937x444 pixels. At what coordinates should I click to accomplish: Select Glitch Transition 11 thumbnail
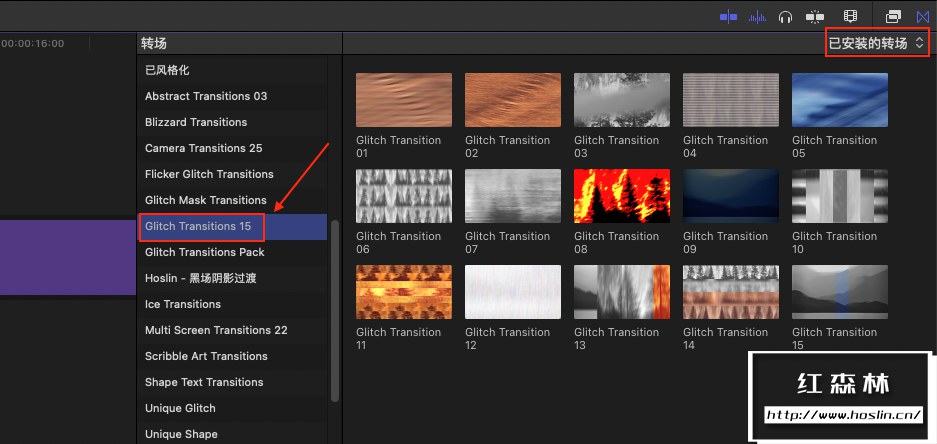pyautogui.click(x=404, y=292)
